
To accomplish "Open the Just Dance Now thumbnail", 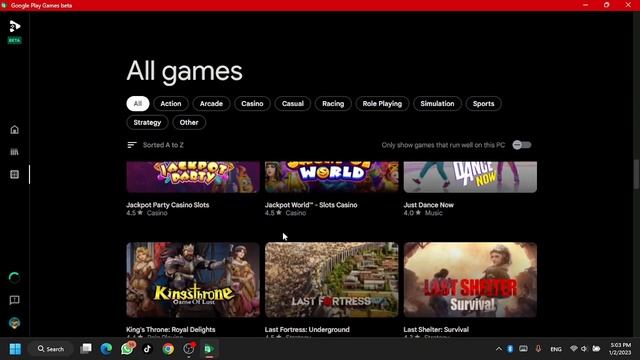I will (x=470, y=177).
